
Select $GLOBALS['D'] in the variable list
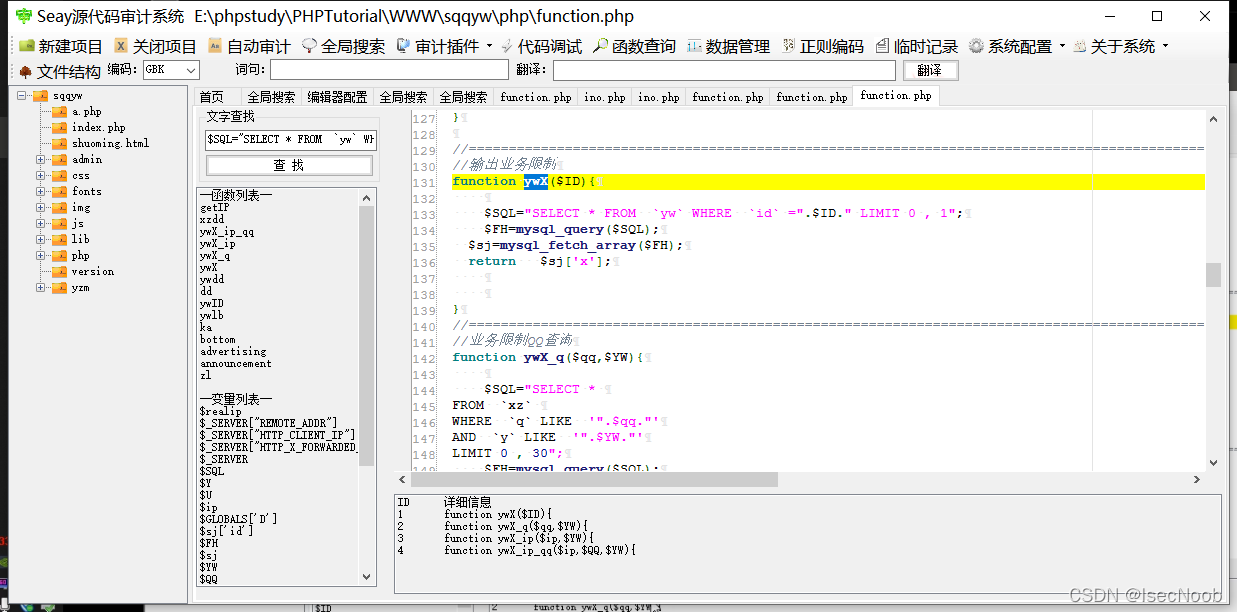238,519
